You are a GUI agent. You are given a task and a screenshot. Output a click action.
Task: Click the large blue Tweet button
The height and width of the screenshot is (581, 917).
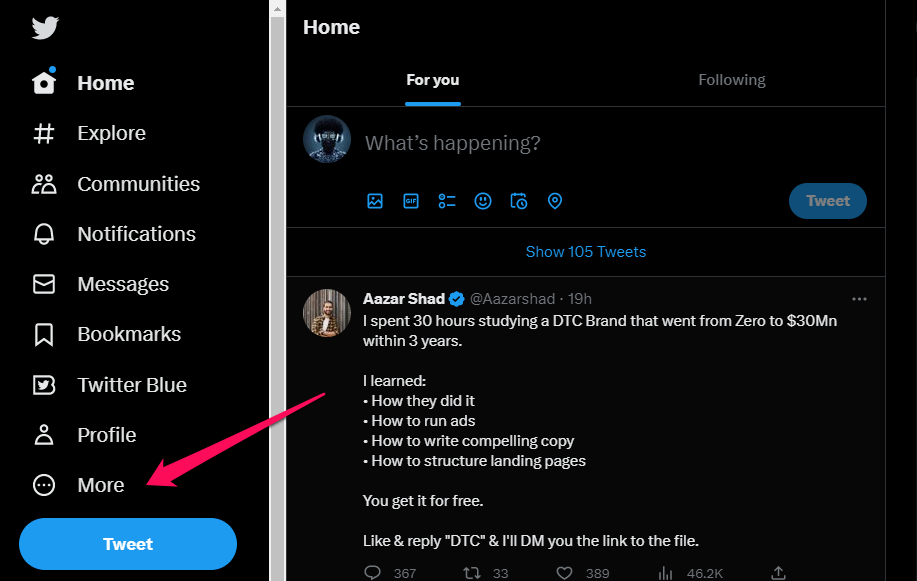tap(128, 544)
